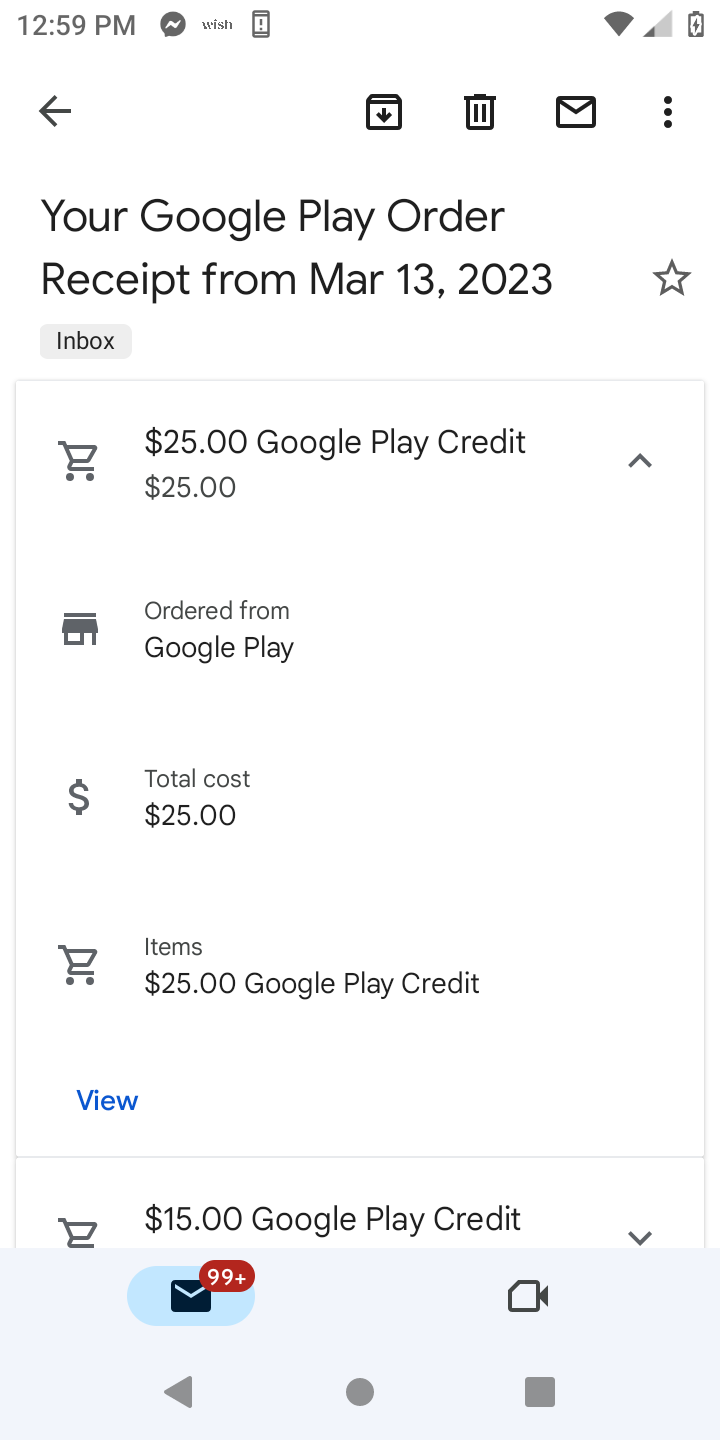Tap the cart icon beside Items row
This screenshot has width=720, height=1440.
[x=80, y=965]
